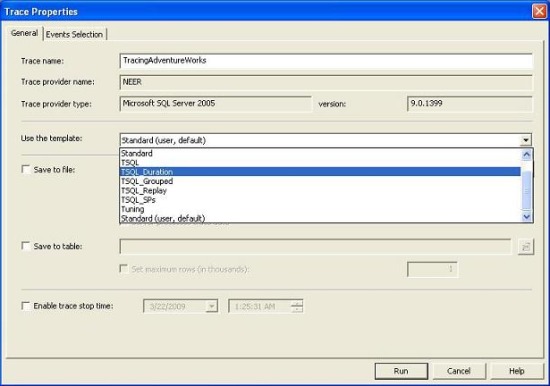550x386 pixels.
Task: Open the trace stop date dropdown
Action: pos(211,306)
